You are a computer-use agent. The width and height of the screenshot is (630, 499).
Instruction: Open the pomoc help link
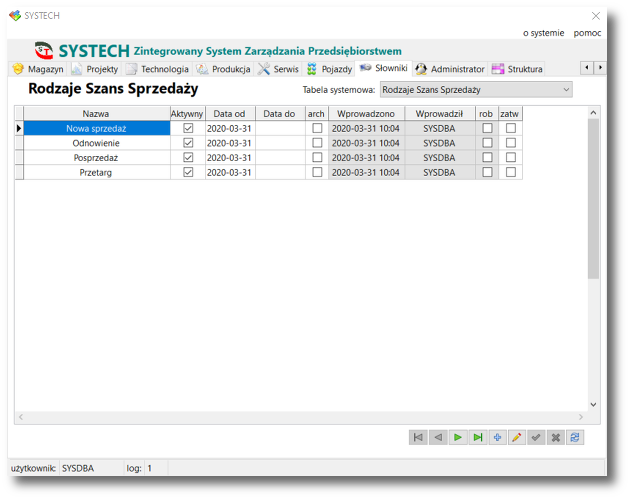point(587,33)
